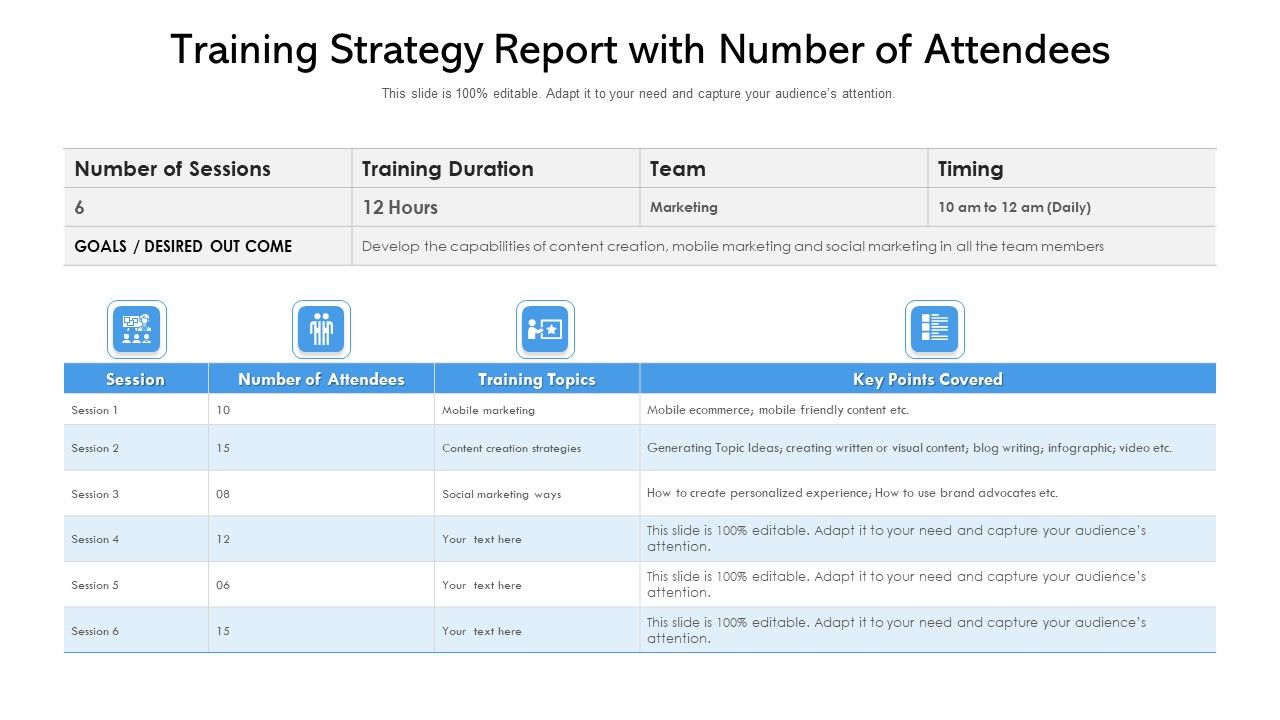
Task: Select 'Mobile ecommerce; mobile friendly content etc.' text
Action: 778,410
